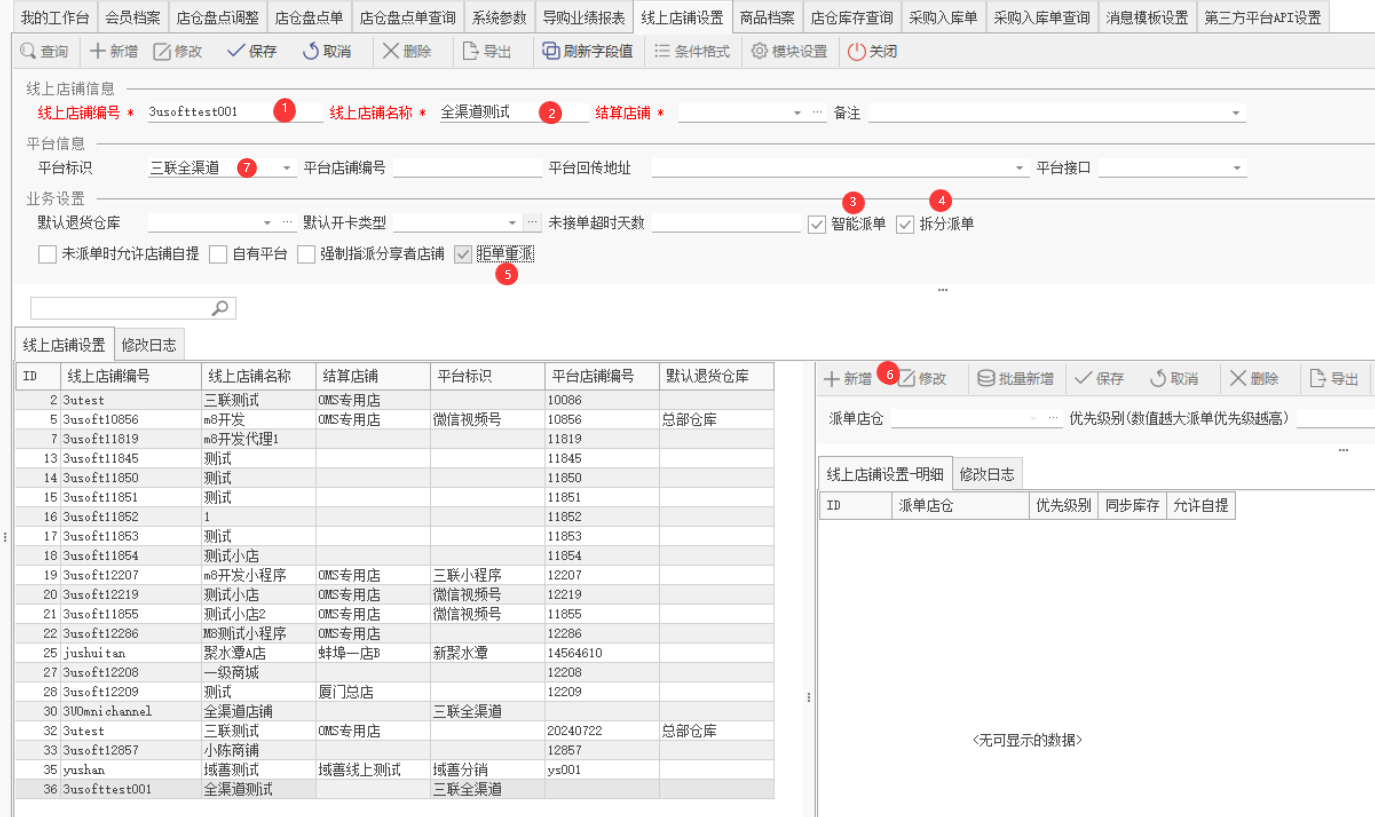Click the ellipsis button next to 派单店仓
This screenshot has height=817, width=1375.
pos(1053,418)
